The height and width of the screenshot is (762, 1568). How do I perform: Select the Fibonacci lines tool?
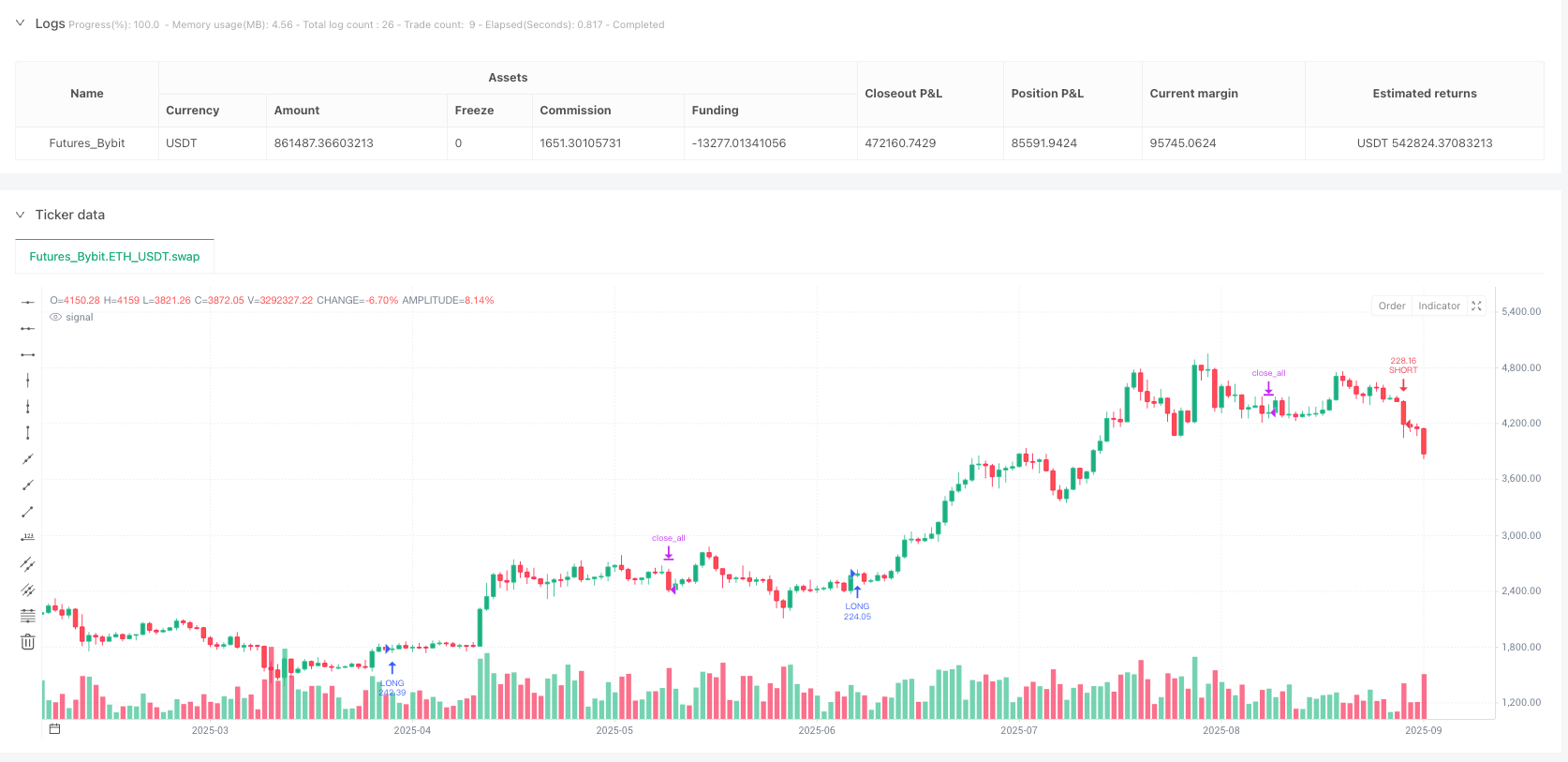(28, 616)
